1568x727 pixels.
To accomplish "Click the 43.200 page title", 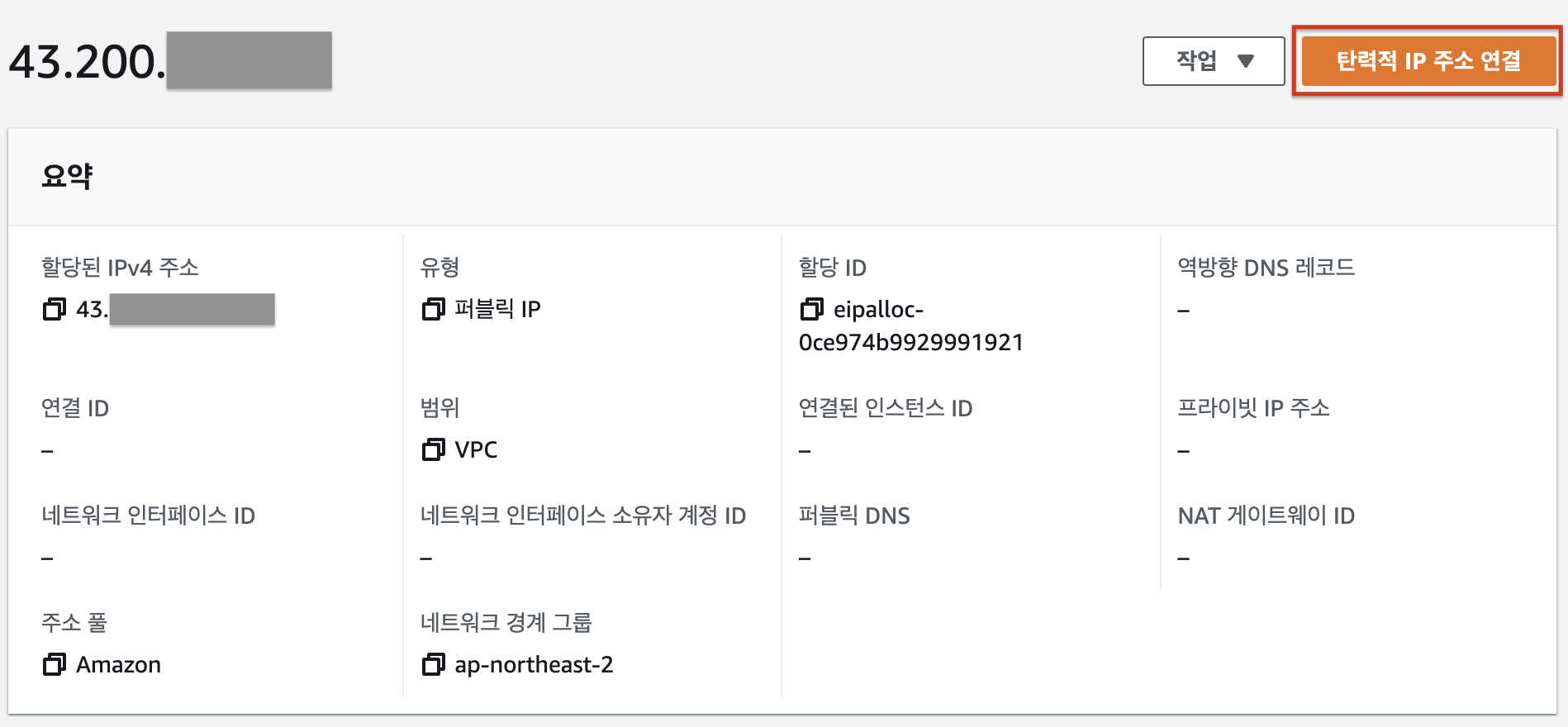I will (86, 62).
